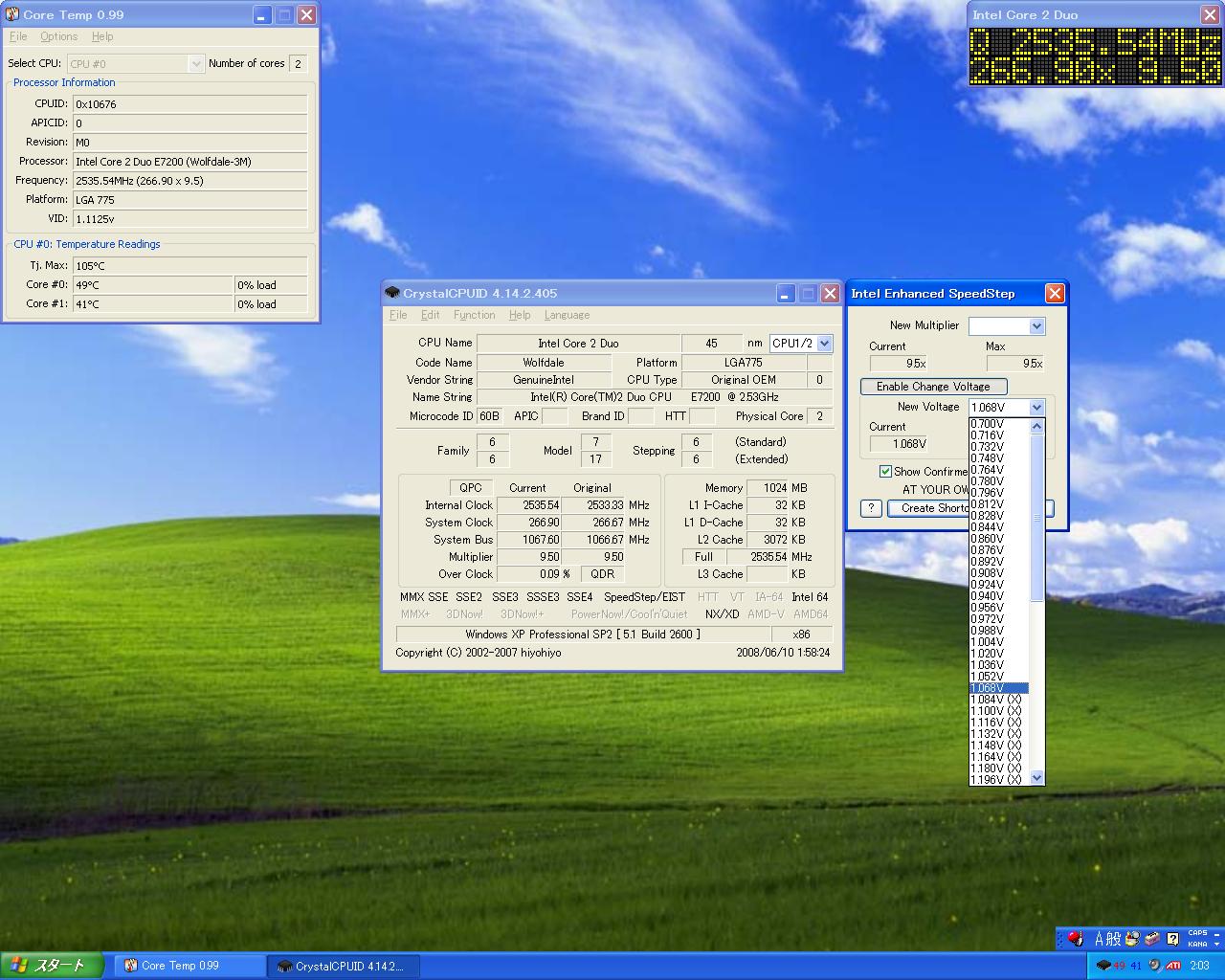
Task: Minimize the language bar with dash button
Action: 1216,935
